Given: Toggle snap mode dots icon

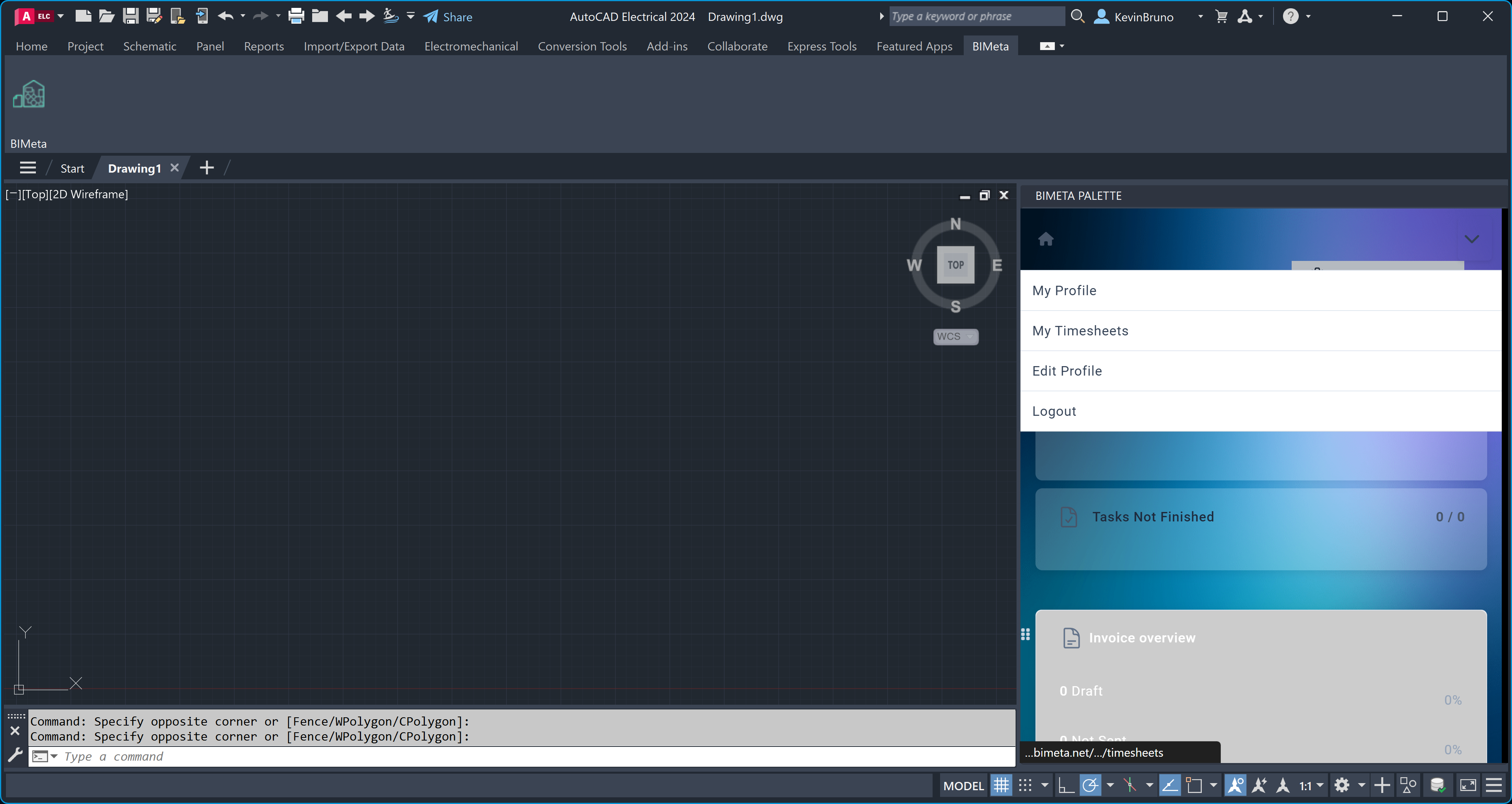Looking at the screenshot, I should [x=1026, y=785].
